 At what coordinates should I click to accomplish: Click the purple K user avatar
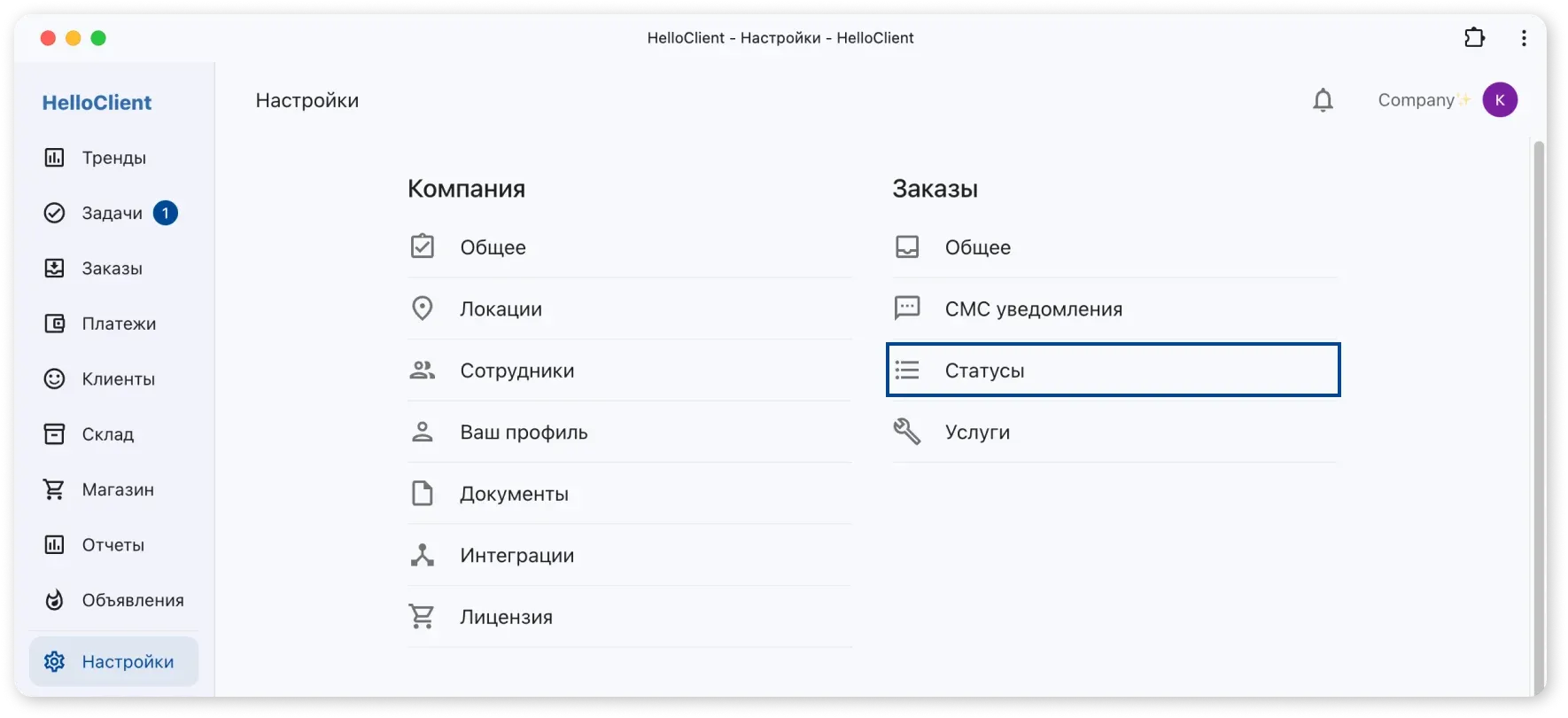(1500, 100)
